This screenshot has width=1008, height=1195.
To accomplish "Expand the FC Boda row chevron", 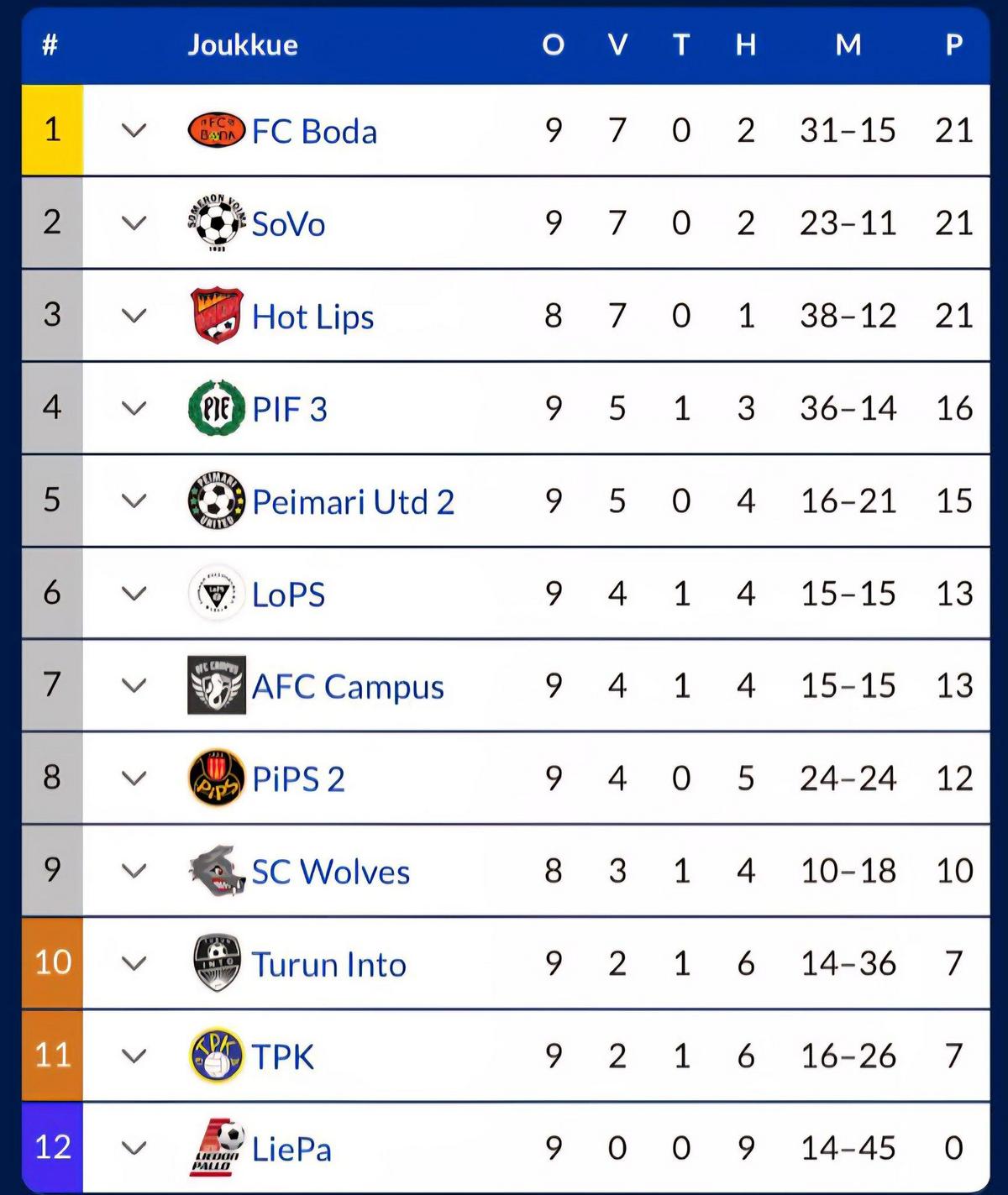I will coord(134,131).
